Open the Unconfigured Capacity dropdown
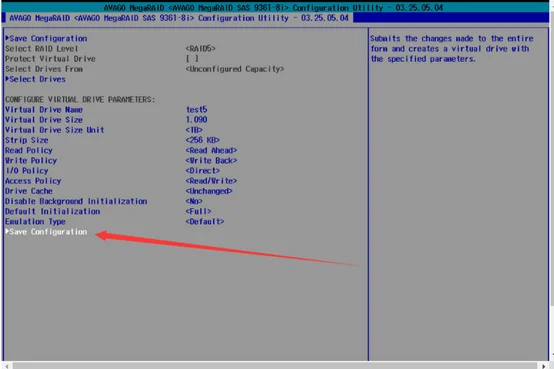Viewport: 554px width, 369px height. [235, 69]
